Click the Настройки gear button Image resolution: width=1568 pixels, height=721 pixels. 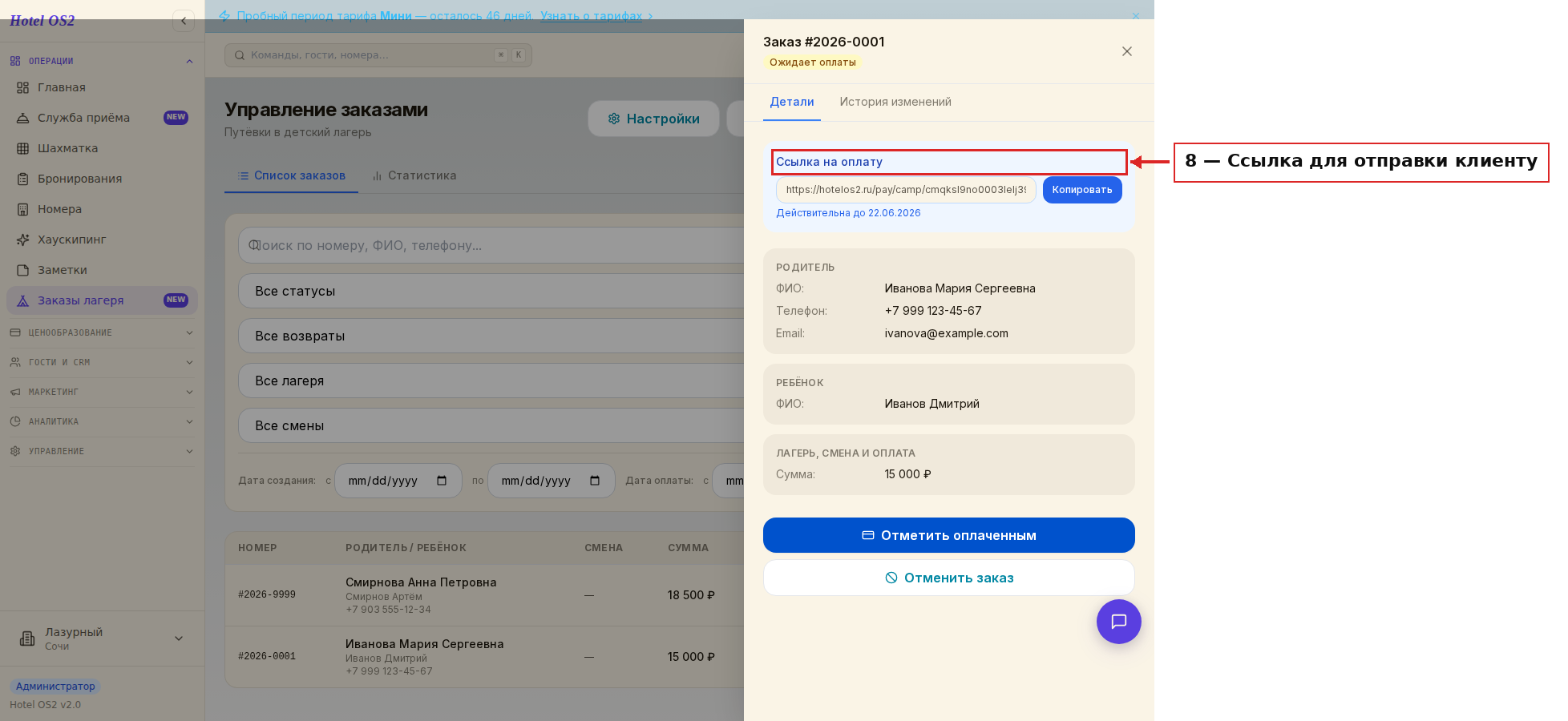[x=653, y=119]
